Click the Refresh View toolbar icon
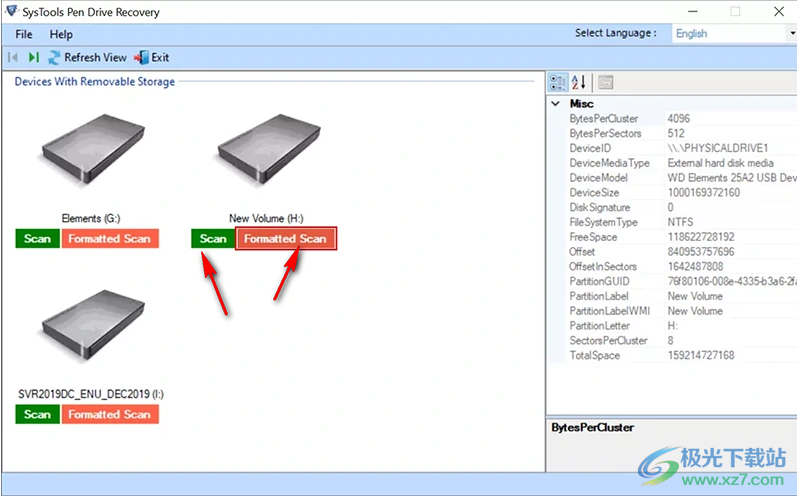Image resolution: width=797 pixels, height=496 pixels. pyautogui.click(x=56, y=58)
